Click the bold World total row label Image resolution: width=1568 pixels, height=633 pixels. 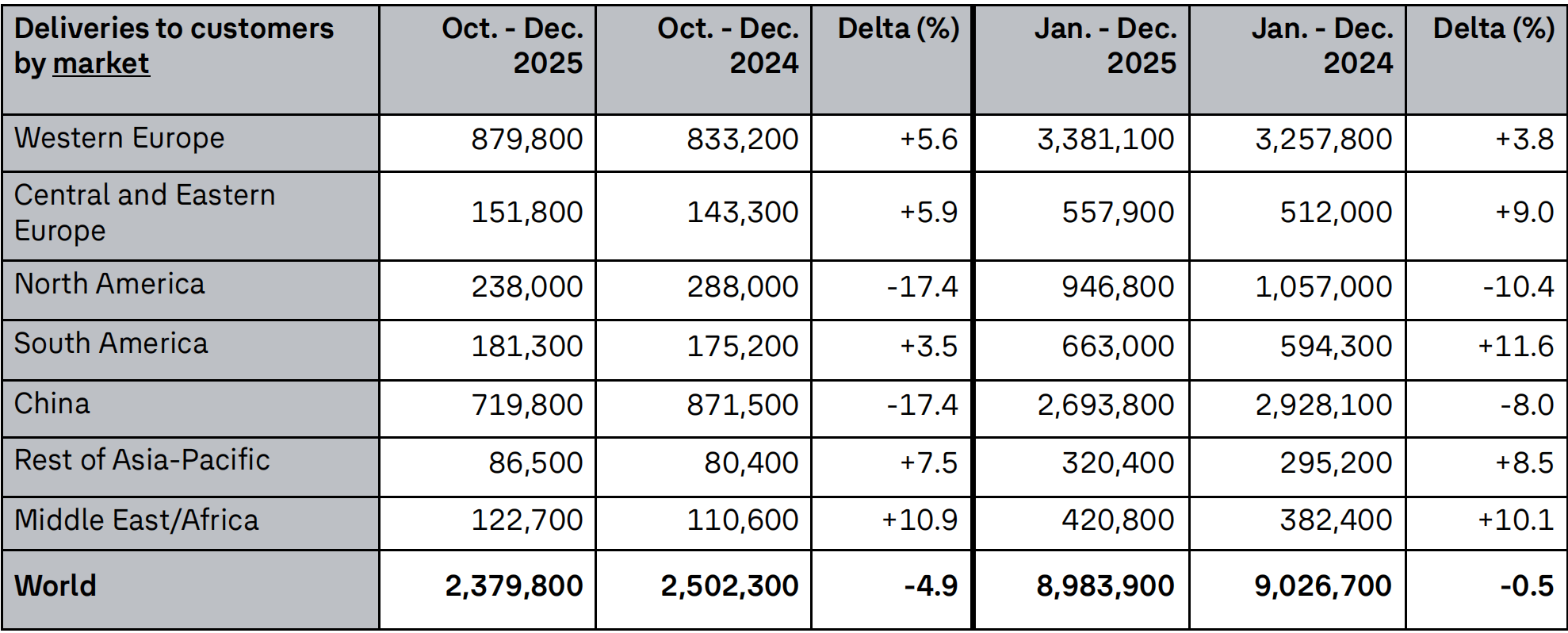click(55, 585)
